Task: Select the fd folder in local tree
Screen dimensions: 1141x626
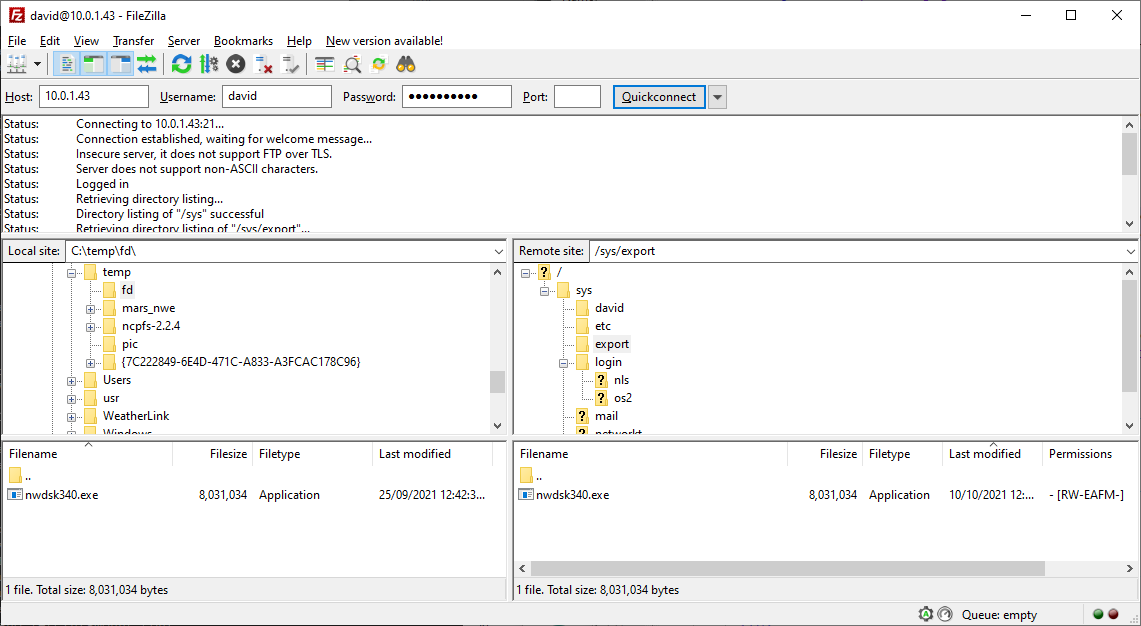Action: tap(127, 290)
